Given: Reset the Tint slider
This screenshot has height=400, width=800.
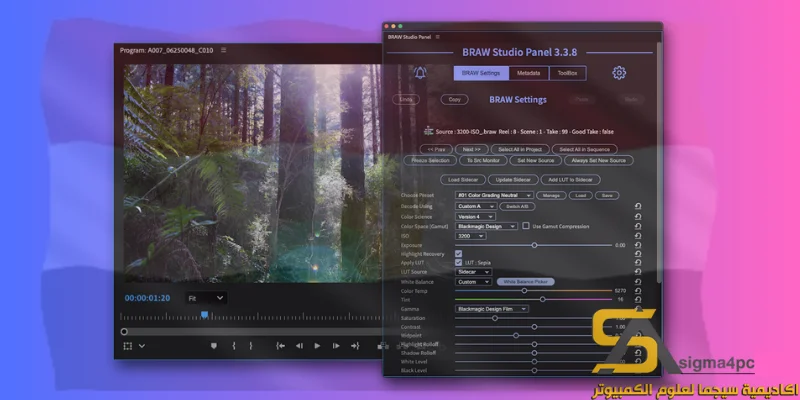Looking at the screenshot, I should (x=638, y=299).
